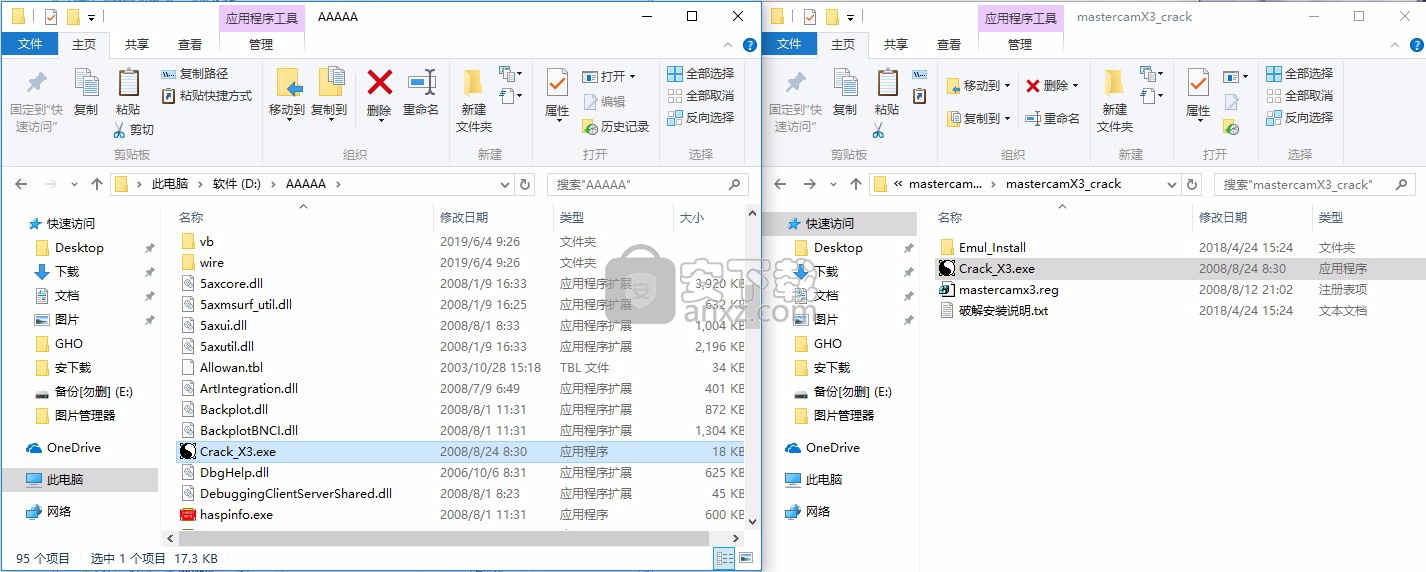Open View (查看) tab in mastercamX3_crack window
Image resolution: width=1426 pixels, height=572 pixels.
pyautogui.click(x=949, y=44)
